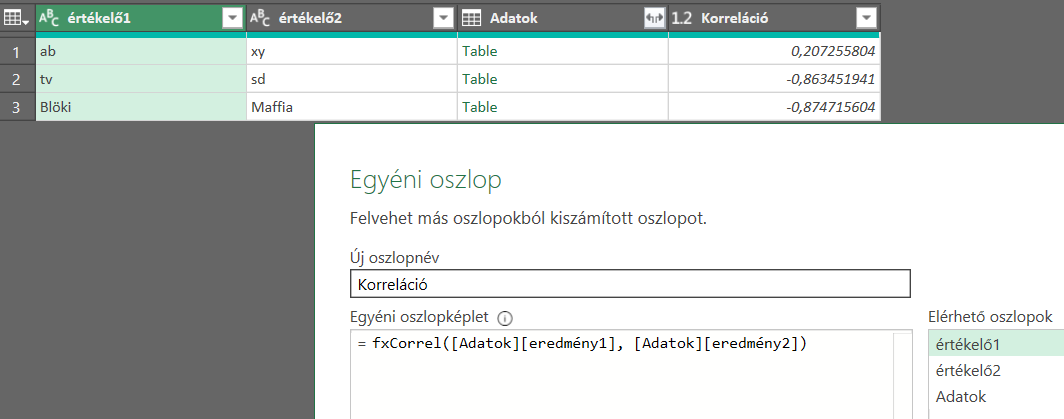
Task: Click the formula box vertical scrollbar
Action: point(902,375)
